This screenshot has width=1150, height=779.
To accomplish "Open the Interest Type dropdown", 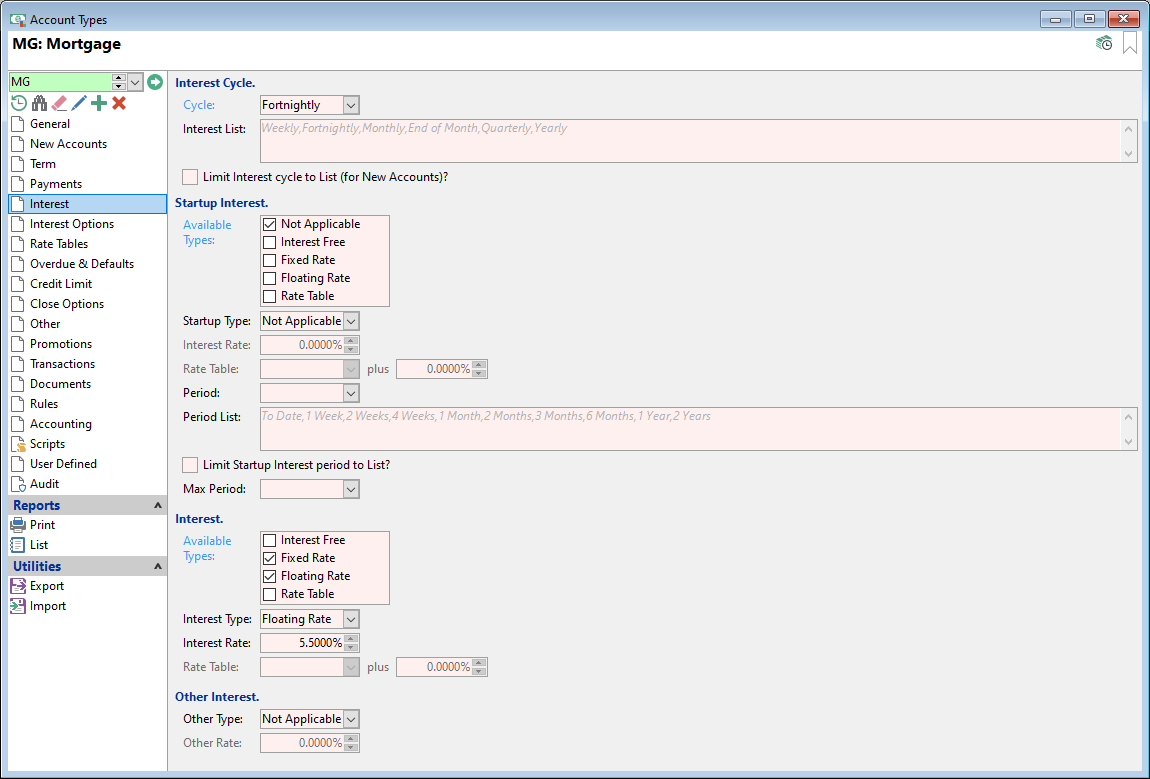I will coord(351,619).
